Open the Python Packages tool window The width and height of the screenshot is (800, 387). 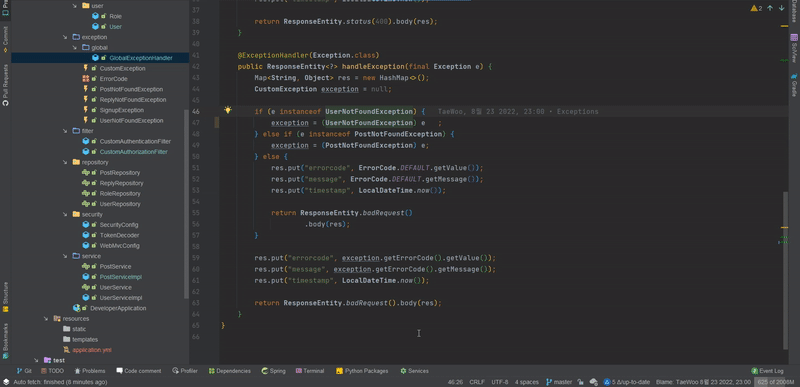362,371
